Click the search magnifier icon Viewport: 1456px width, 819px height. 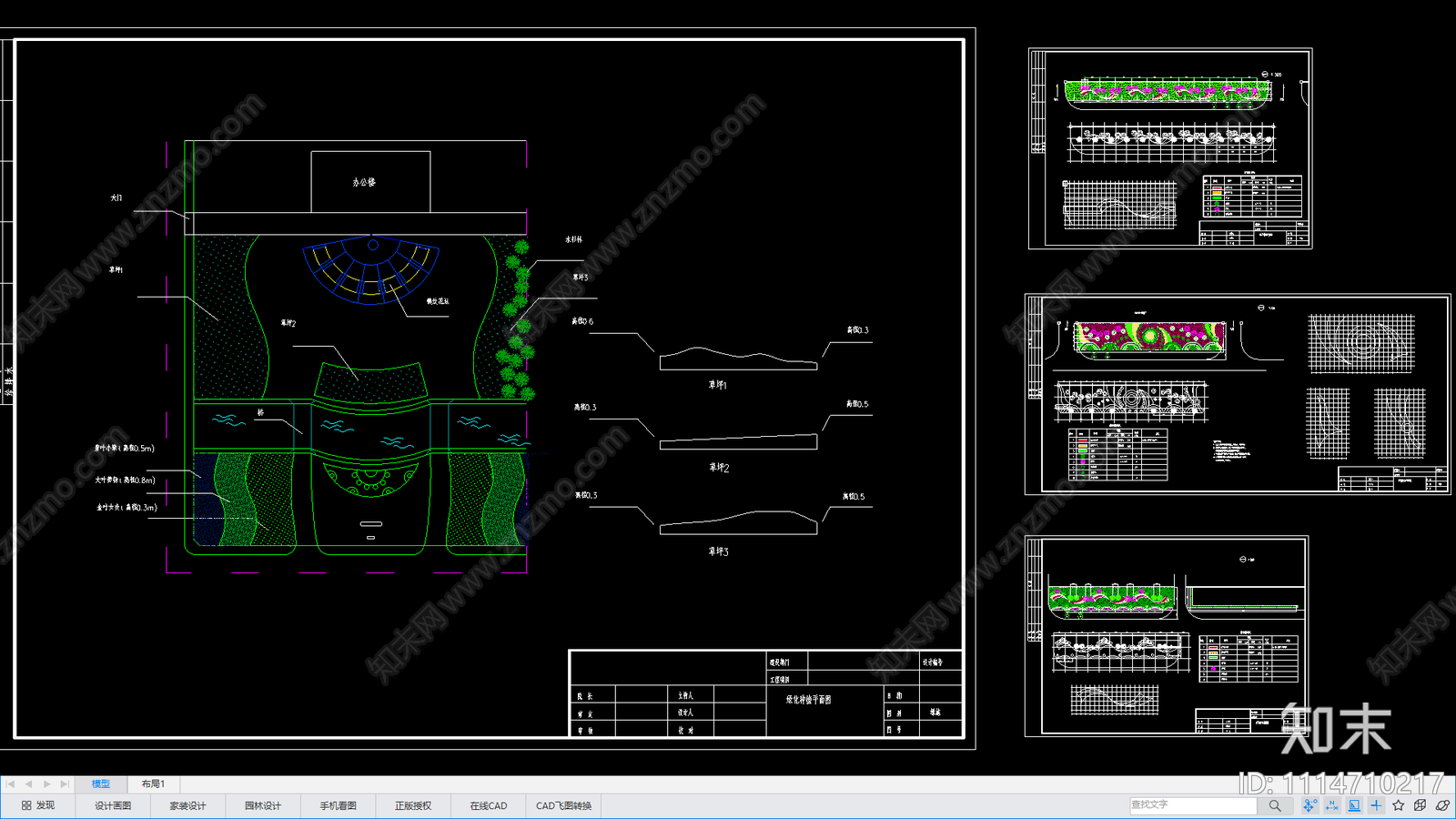[1275, 805]
